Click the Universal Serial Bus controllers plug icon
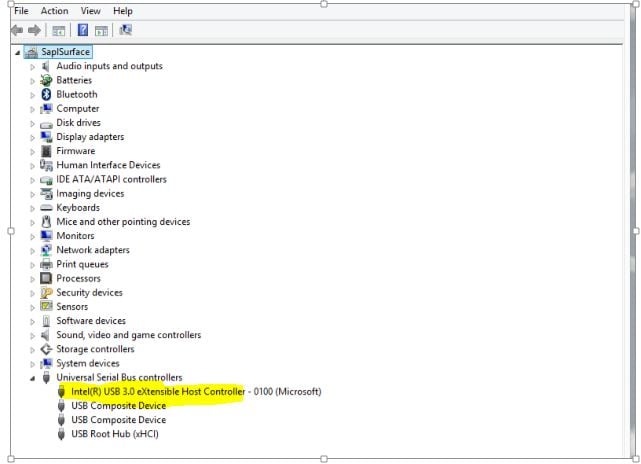 (x=46, y=377)
